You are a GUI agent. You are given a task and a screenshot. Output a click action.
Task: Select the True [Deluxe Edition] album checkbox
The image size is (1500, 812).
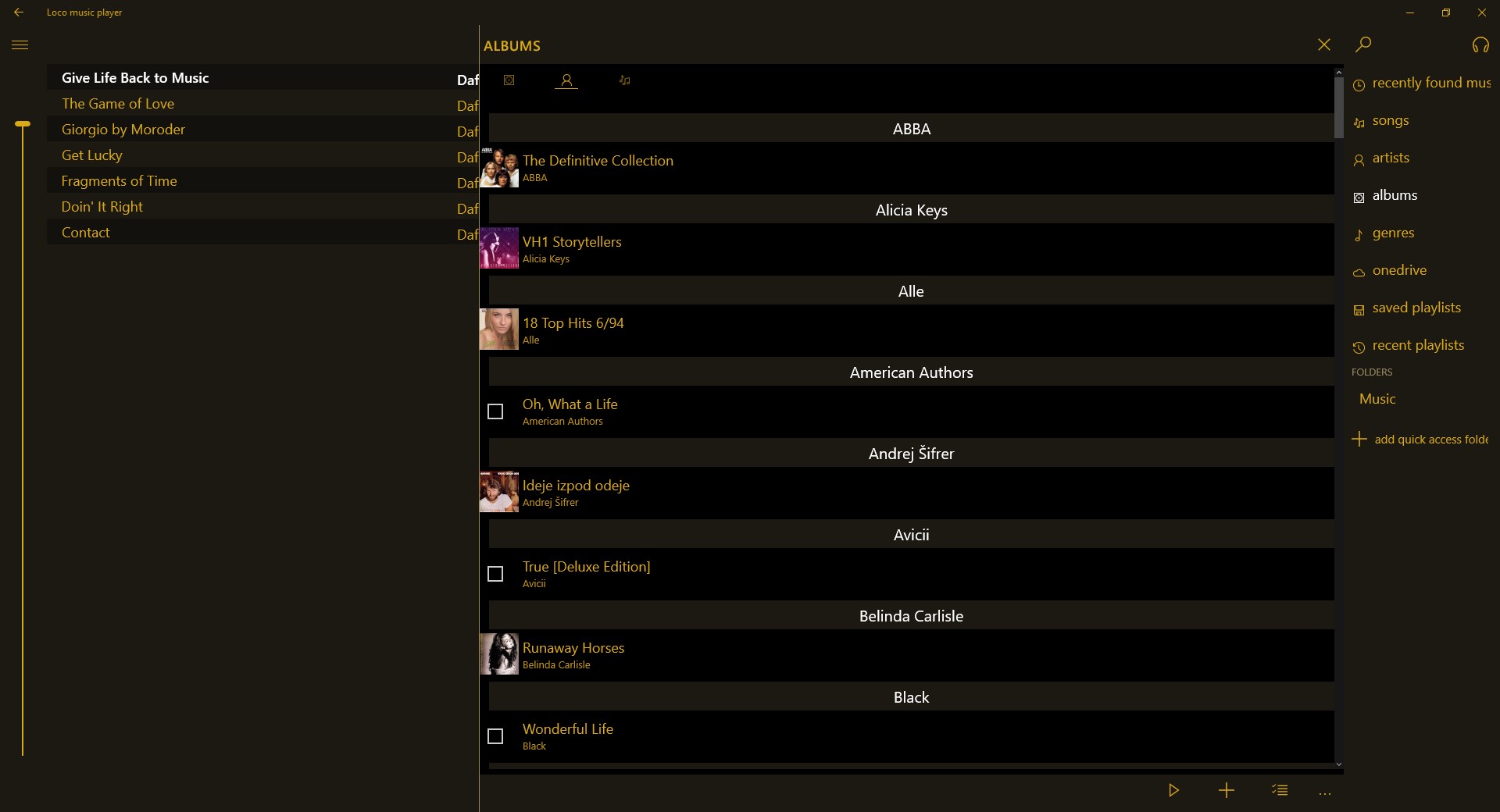click(x=495, y=574)
